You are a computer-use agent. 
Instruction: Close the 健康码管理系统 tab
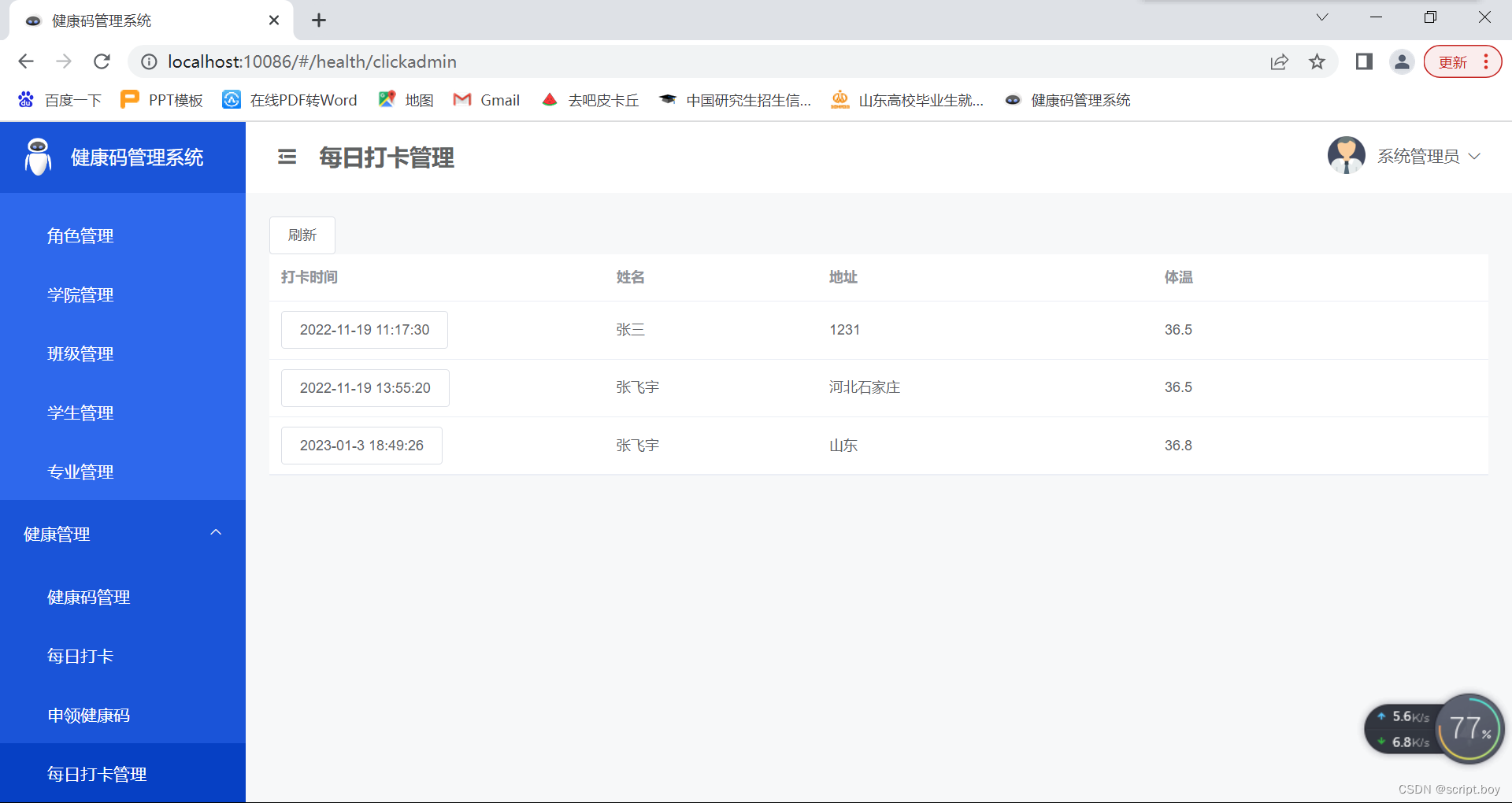coord(274,20)
